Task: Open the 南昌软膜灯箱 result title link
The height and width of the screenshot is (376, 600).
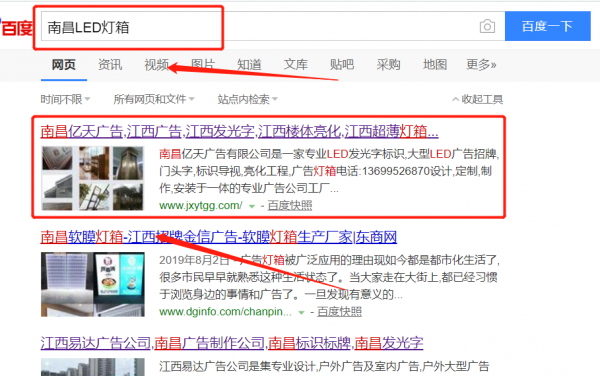Action: tap(219, 237)
